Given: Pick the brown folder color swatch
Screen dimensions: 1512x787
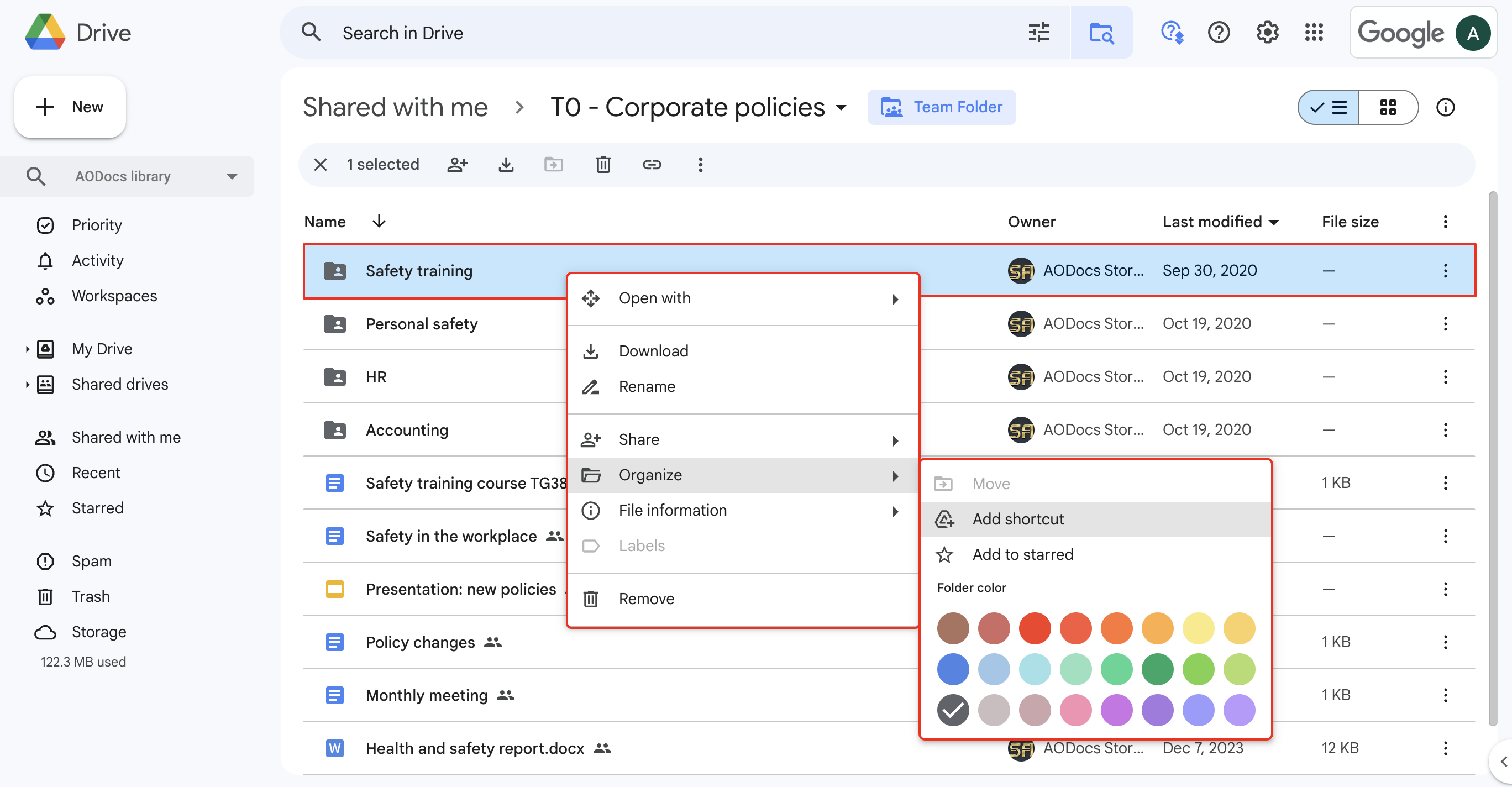Looking at the screenshot, I should (x=953, y=628).
